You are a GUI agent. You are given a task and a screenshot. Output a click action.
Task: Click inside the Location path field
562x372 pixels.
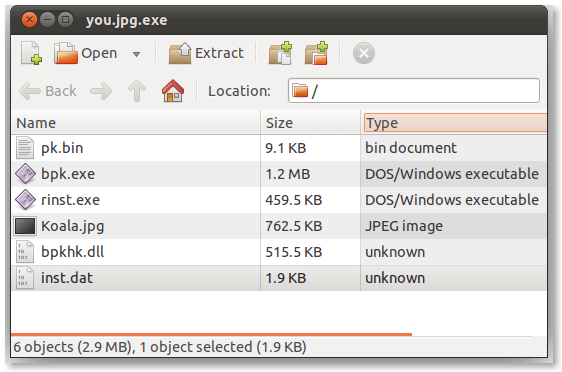(414, 91)
